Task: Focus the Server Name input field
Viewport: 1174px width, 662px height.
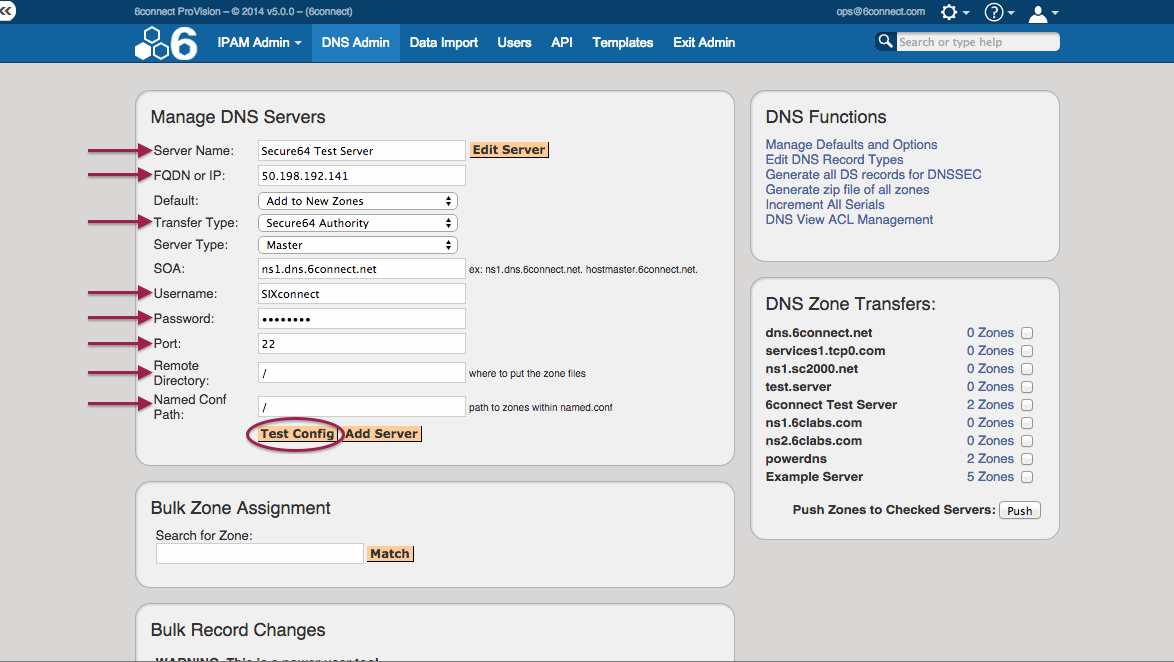Action: pos(362,151)
